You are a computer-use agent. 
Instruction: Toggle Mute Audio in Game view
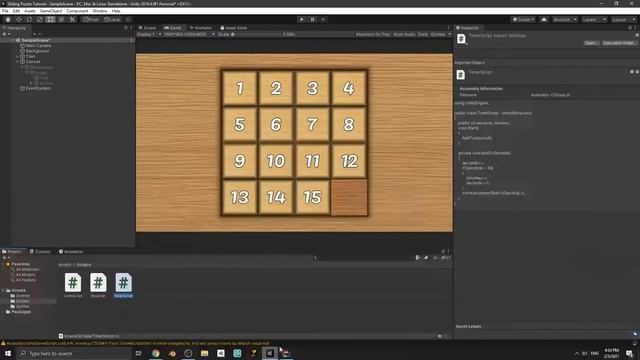(404, 34)
